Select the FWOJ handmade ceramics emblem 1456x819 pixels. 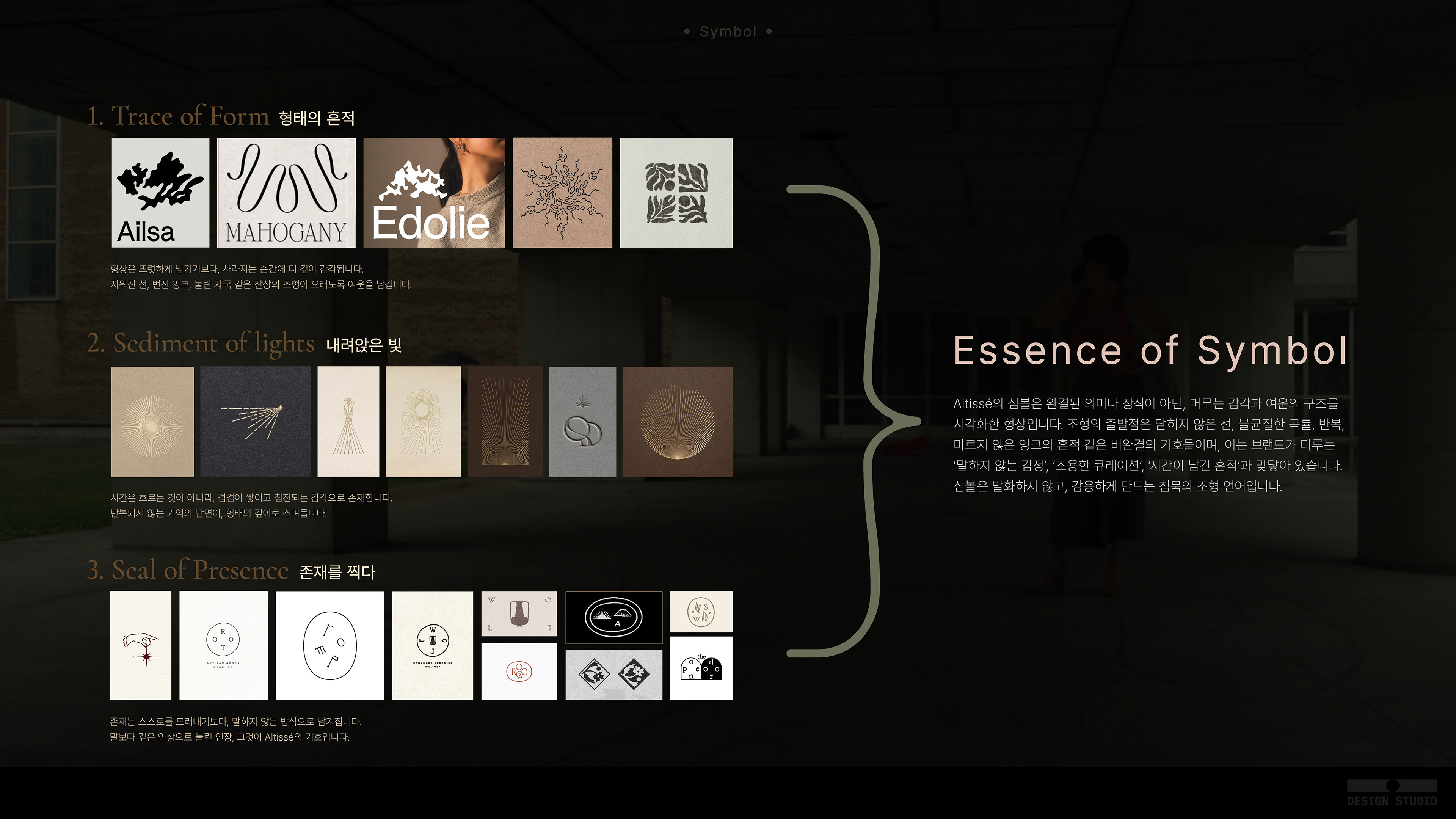click(x=432, y=645)
